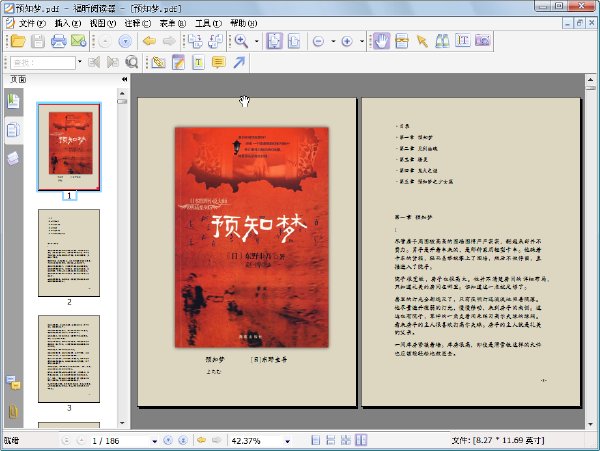Go to next page (down arrow circle)
The image size is (600, 451).
pyautogui.click(x=125, y=41)
